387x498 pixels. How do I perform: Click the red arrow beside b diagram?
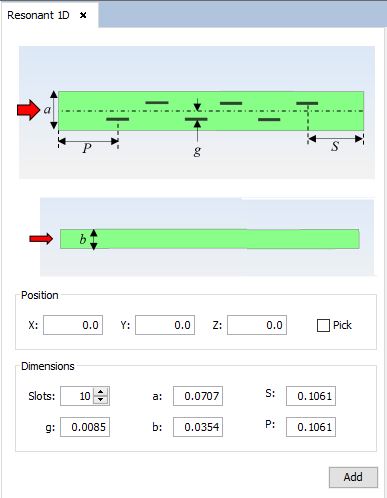(x=41, y=239)
